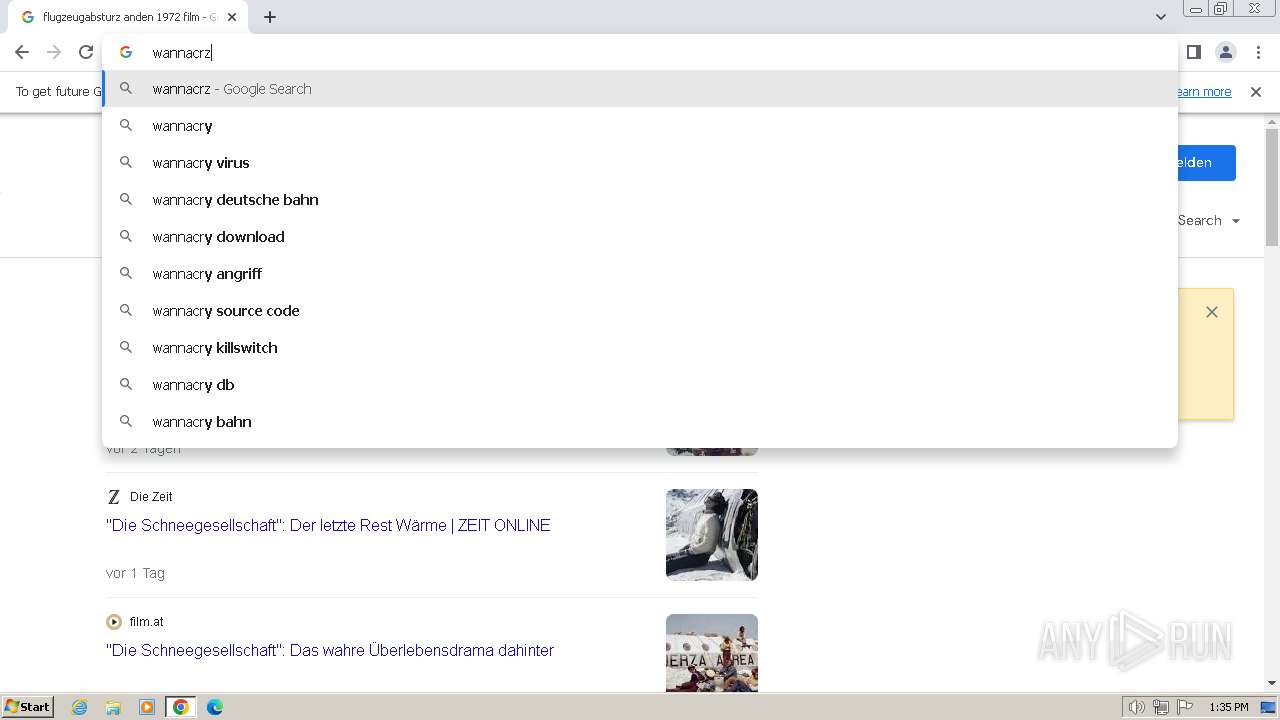1280x720 pixels.
Task: Choose the 'wannacry virus' suggestion
Action: (640, 163)
